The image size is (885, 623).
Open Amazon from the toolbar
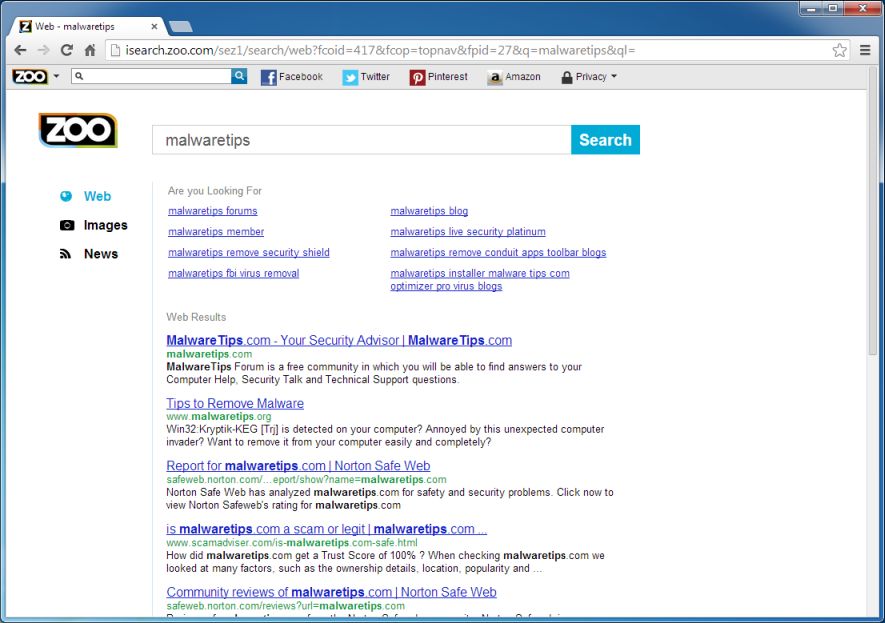514,77
